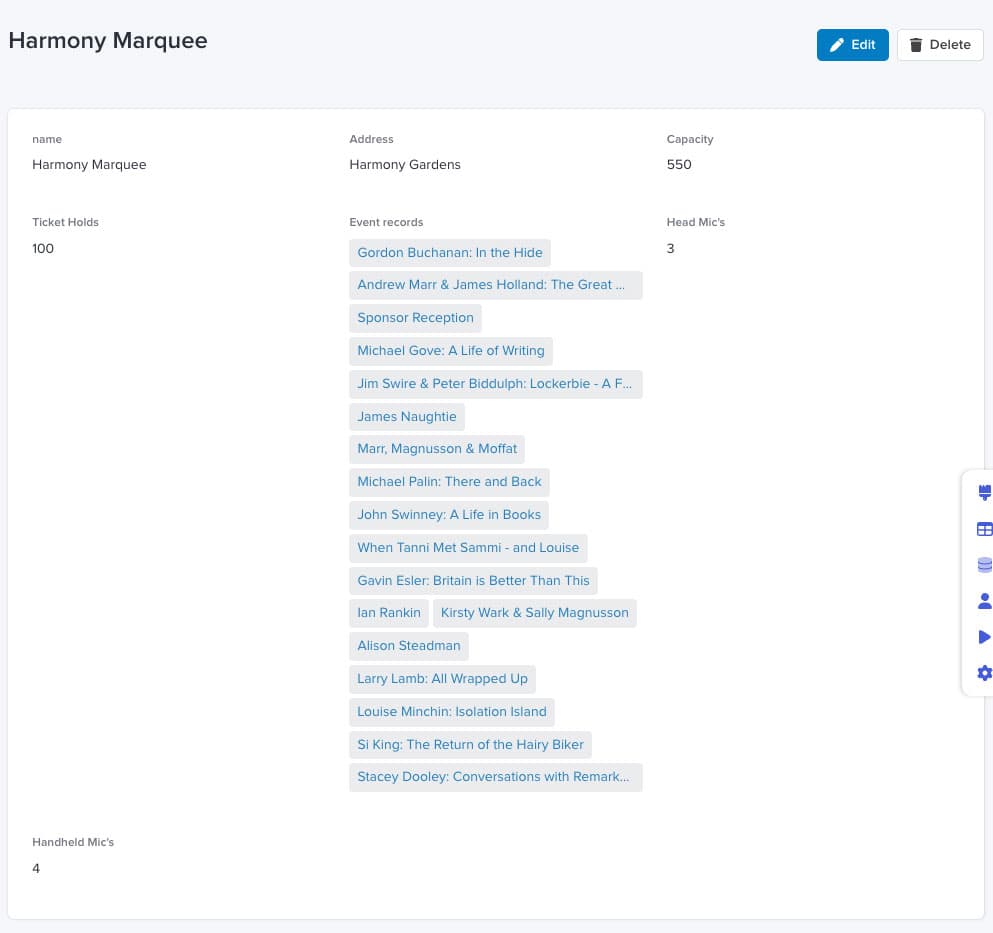Click the name field label
Screen dimensions: 993x933
pyautogui.click(x=47, y=139)
